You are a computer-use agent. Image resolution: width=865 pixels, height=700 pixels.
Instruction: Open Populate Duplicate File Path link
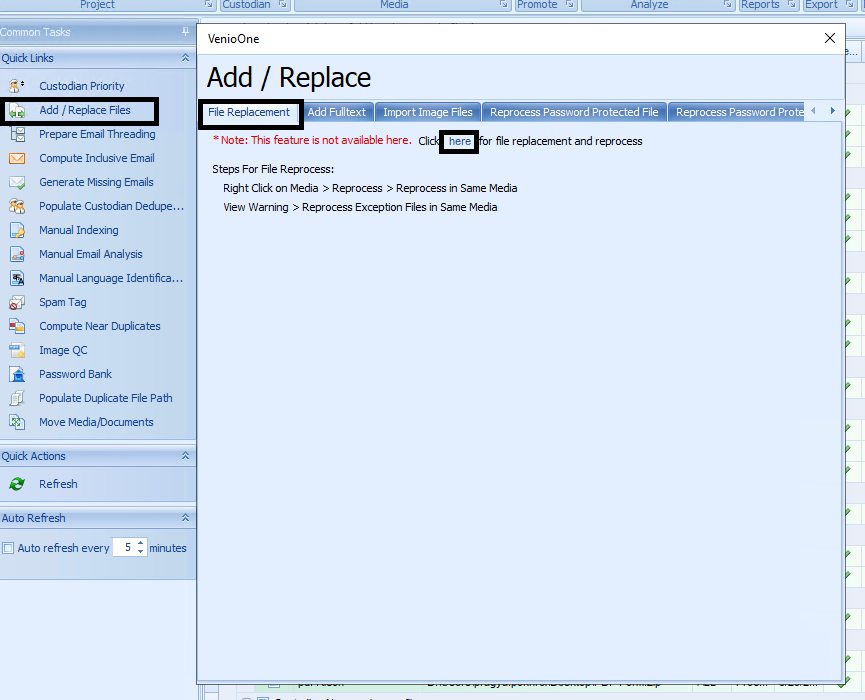coord(105,398)
